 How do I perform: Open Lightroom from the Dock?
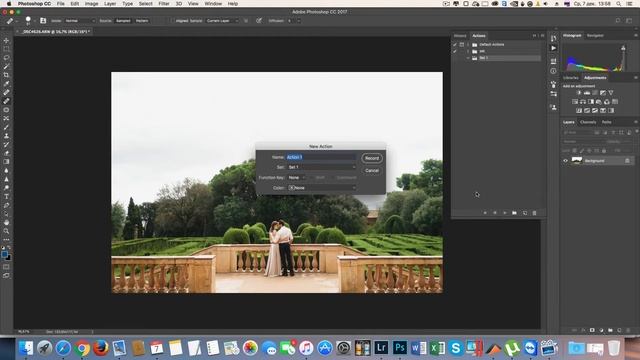[x=381, y=348]
